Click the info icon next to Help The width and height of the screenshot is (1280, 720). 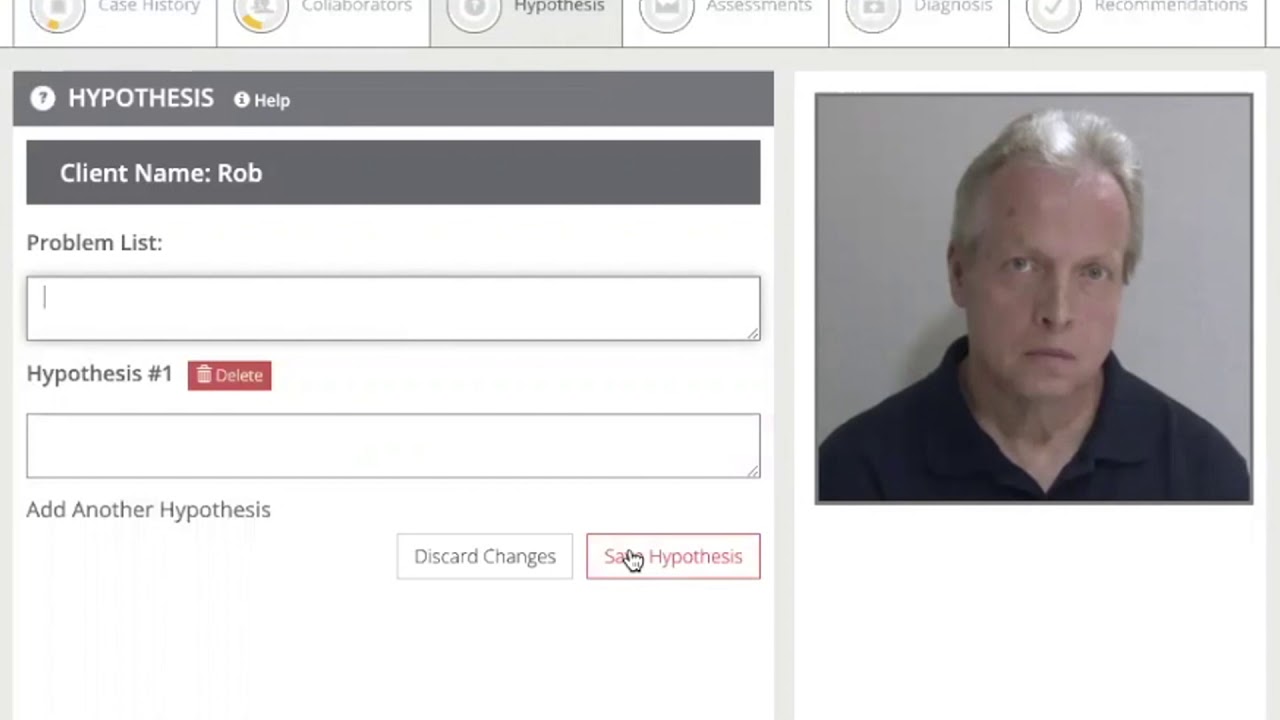coord(241,99)
